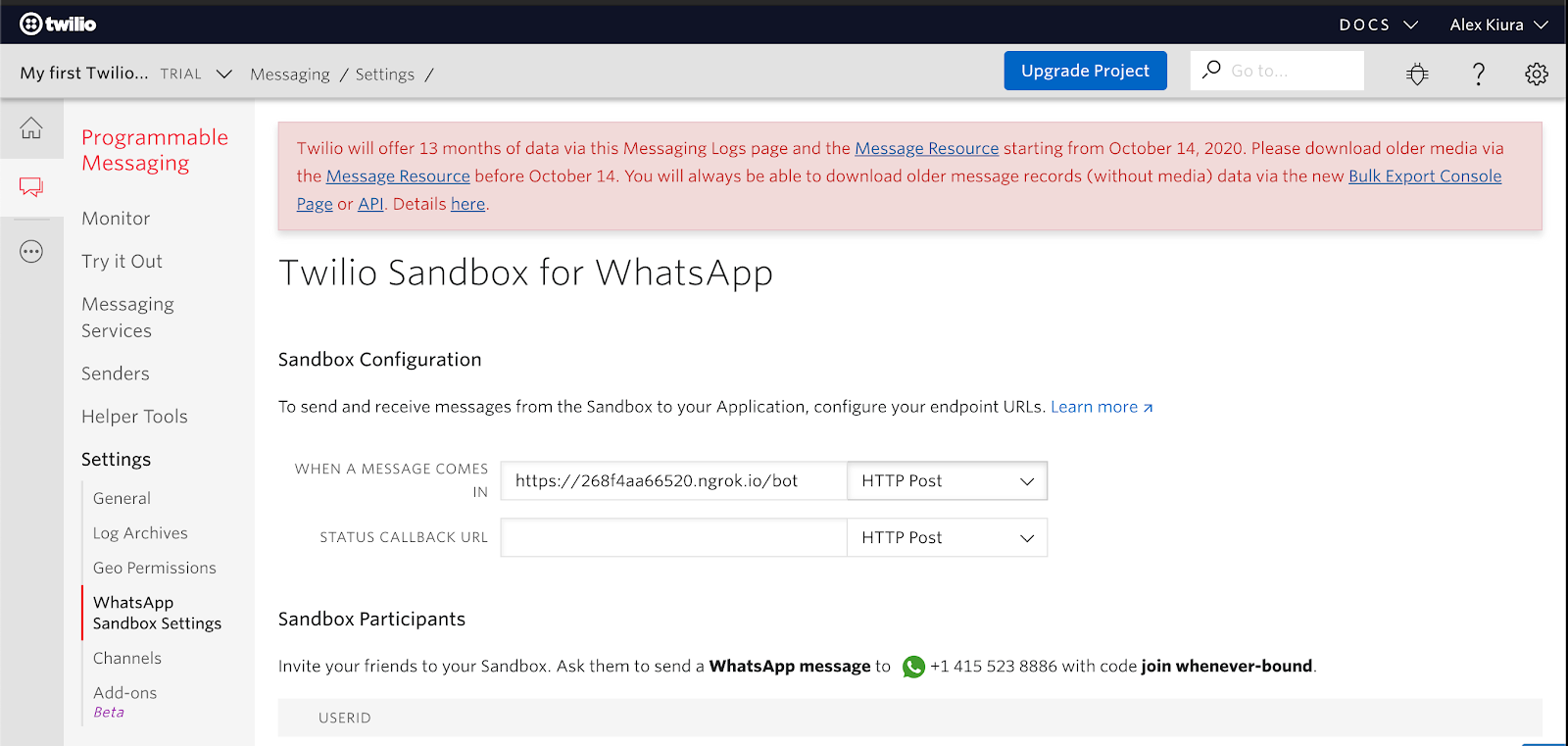
Task: Select the Settings section in sidebar
Action: point(116,460)
